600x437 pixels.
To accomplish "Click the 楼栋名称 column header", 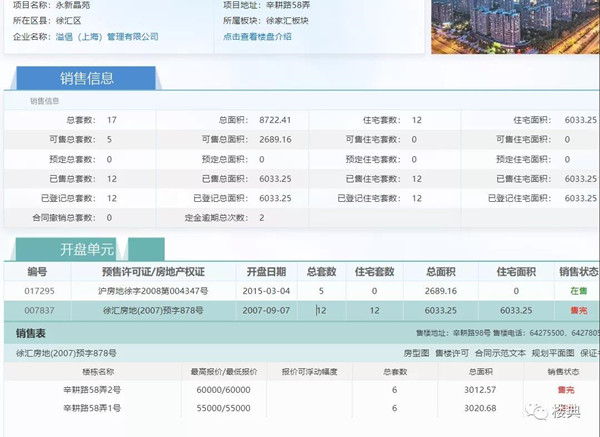I will (98, 372).
